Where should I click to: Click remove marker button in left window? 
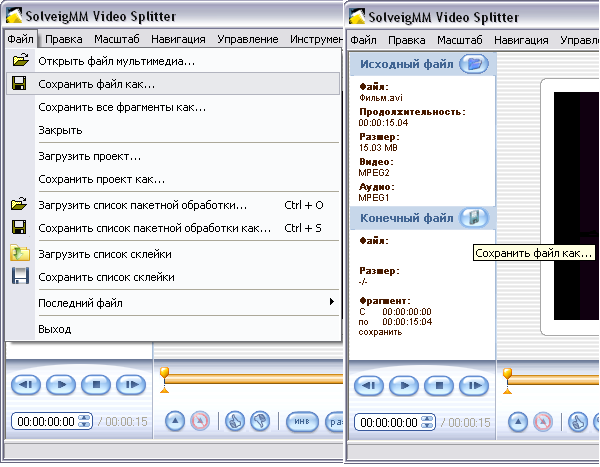[x=200, y=421]
